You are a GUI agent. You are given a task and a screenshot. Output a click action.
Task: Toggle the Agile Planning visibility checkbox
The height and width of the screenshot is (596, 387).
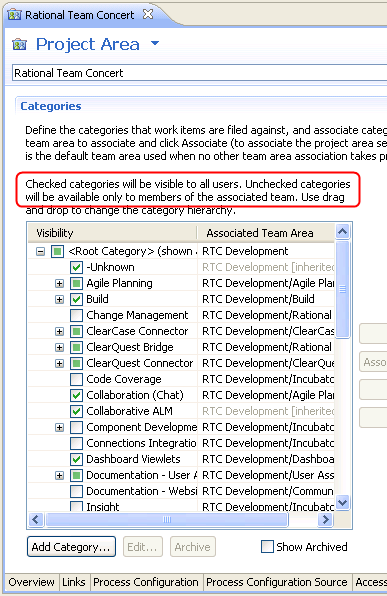(x=76, y=283)
